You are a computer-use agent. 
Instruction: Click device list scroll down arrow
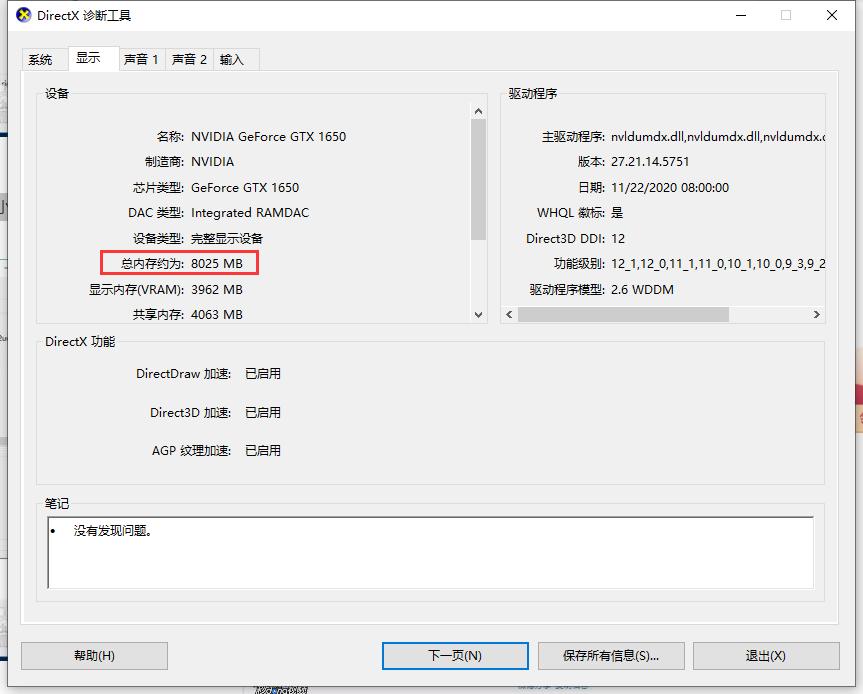pos(478,315)
